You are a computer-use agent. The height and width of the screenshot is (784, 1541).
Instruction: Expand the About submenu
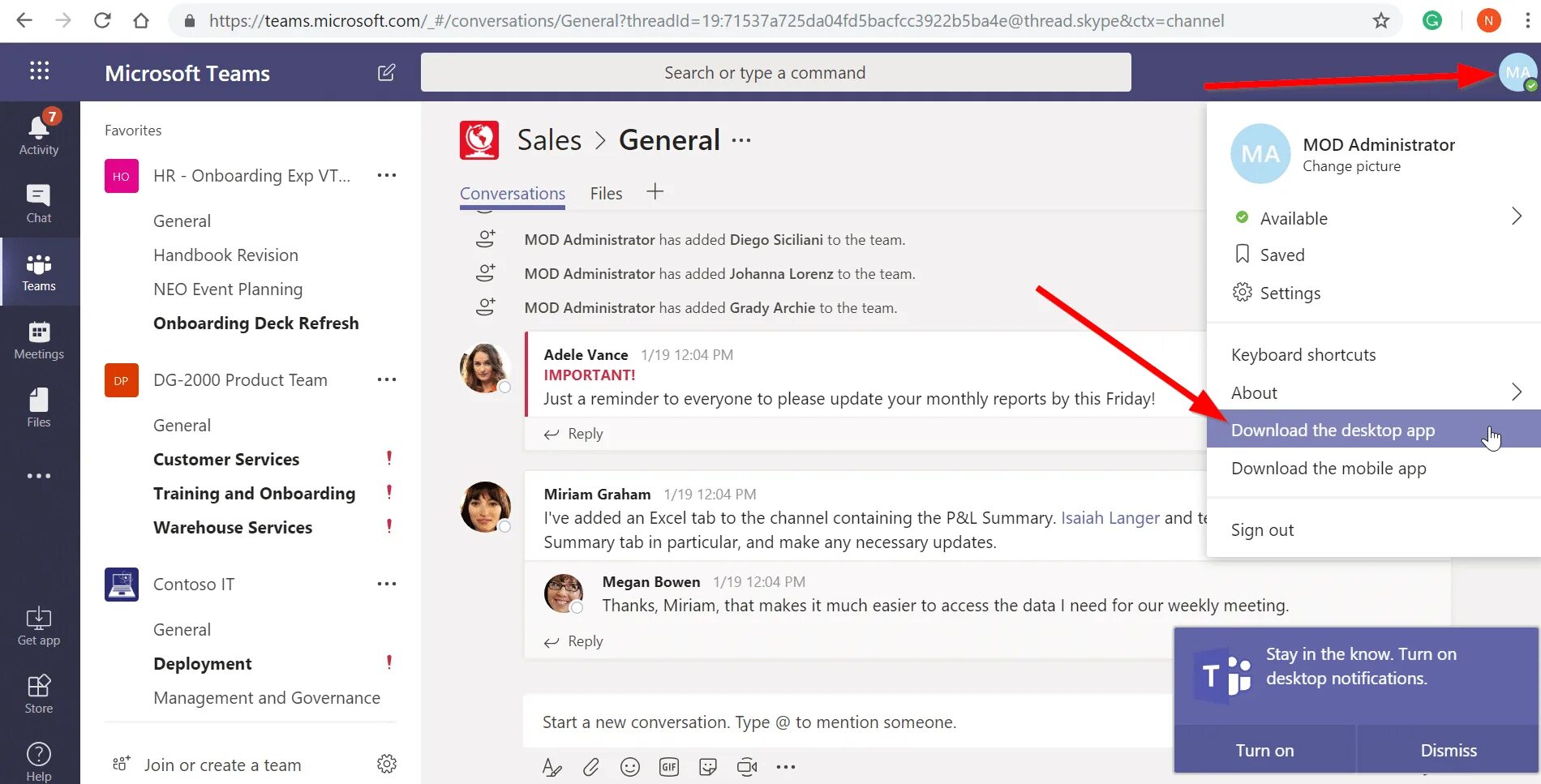pos(1516,392)
